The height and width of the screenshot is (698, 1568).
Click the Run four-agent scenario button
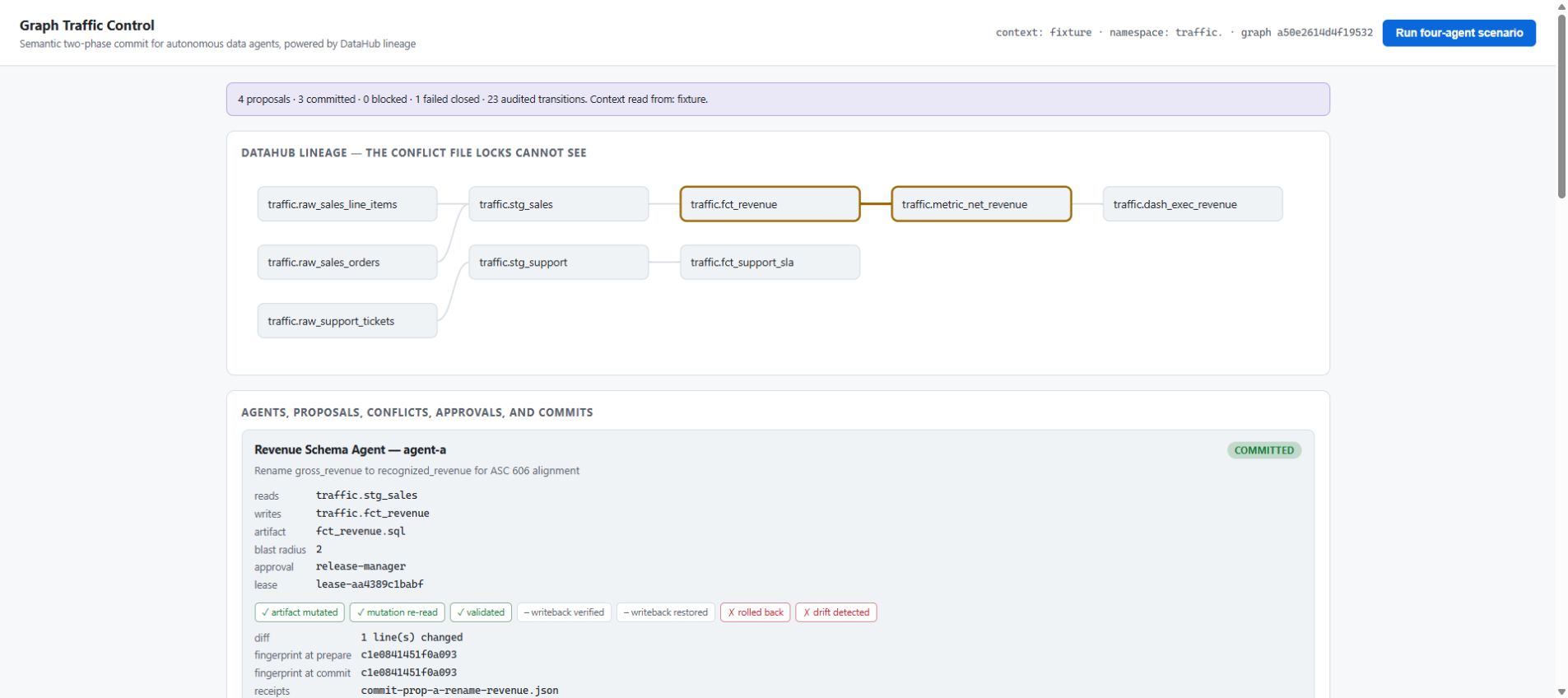1459,33
